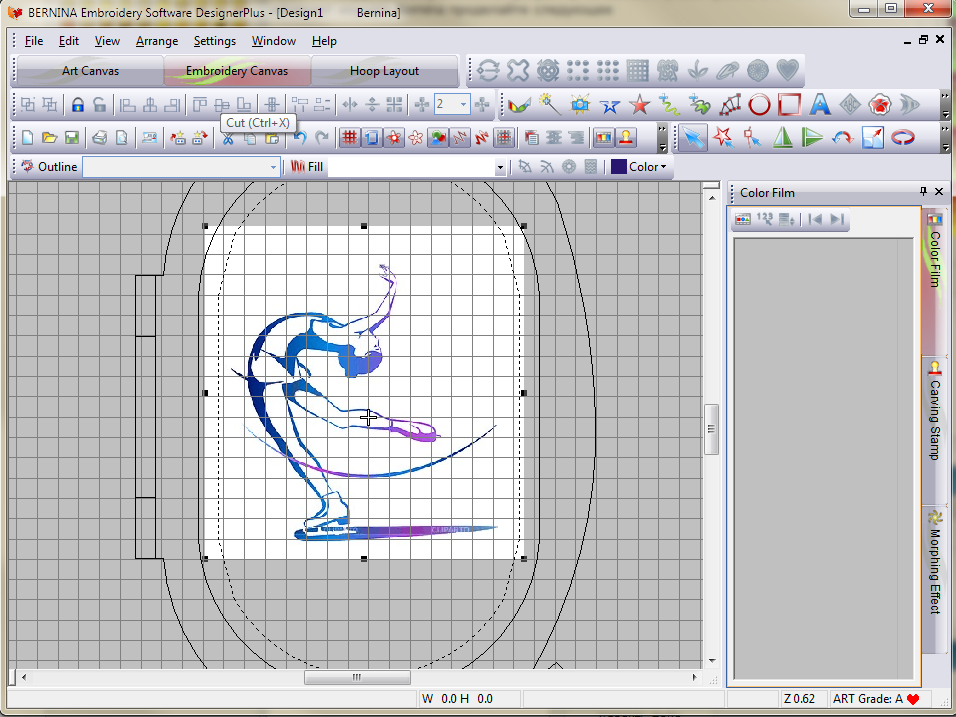The image size is (956, 717).
Task: Toggle the red grid display button
Action: (x=349, y=138)
